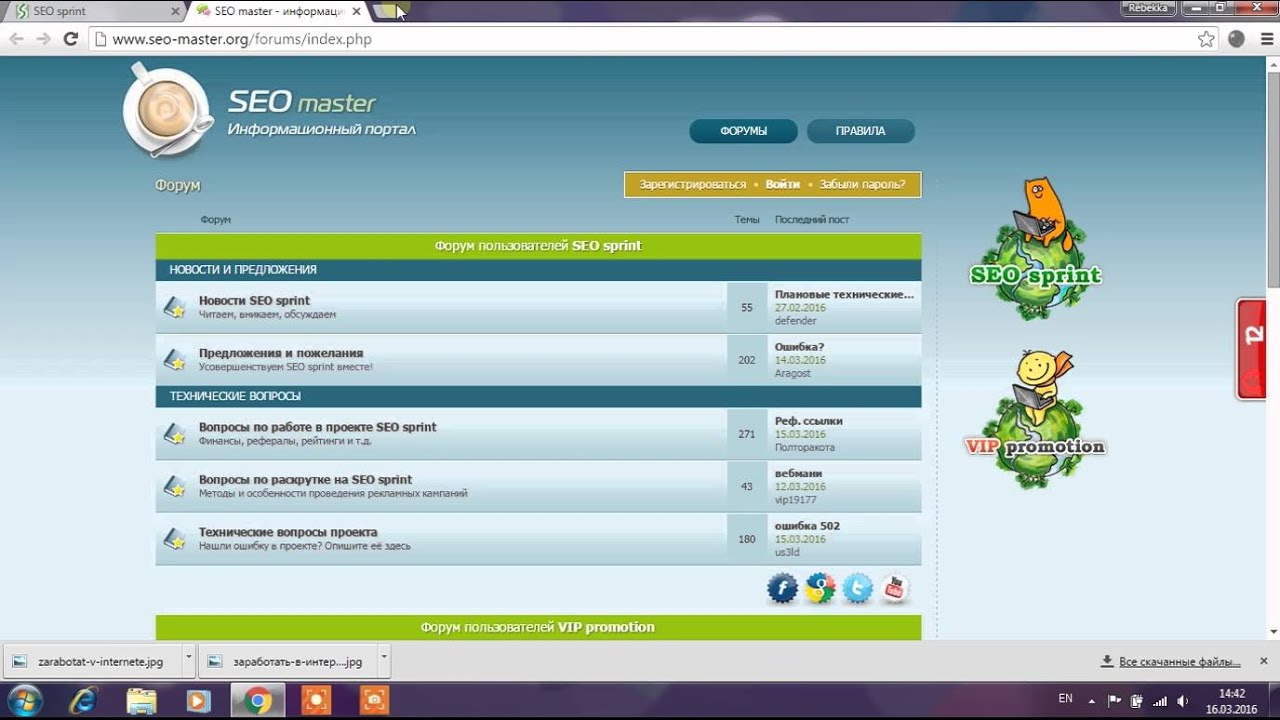Click the Забыли пароль? link
Image resolution: width=1280 pixels, height=720 pixels.
point(862,185)
